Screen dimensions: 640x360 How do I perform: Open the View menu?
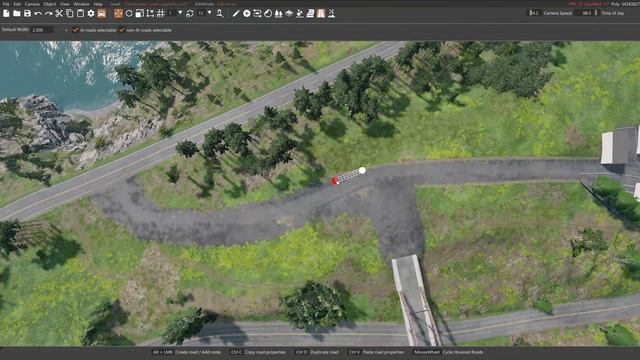pyautogui.click(x=65, y=4)
